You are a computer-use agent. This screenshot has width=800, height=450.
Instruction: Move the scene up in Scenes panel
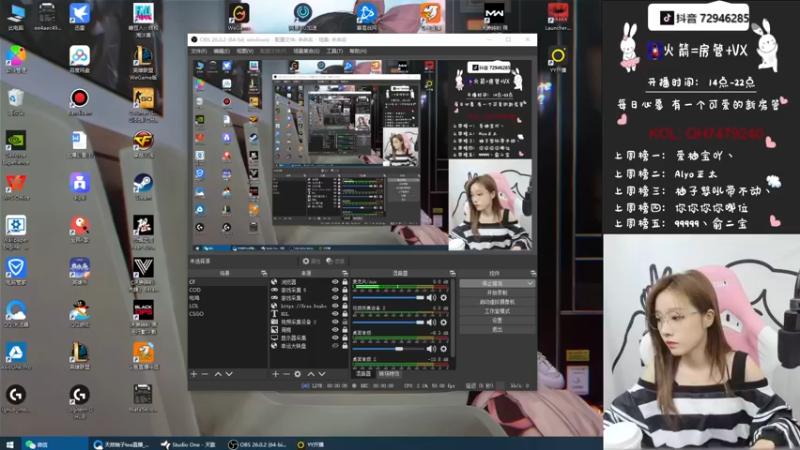218,374
